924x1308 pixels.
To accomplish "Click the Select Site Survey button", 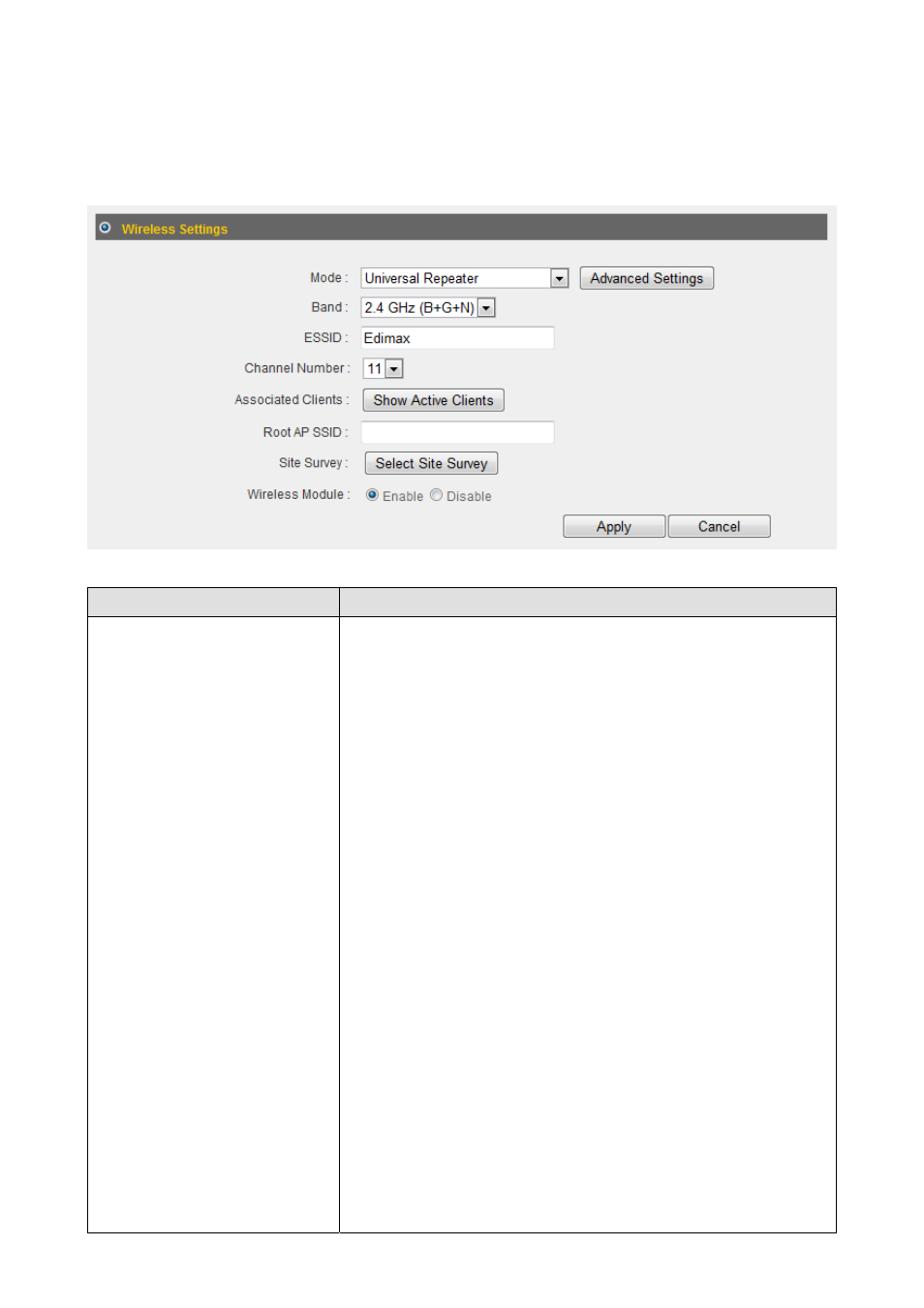I will coord(431,463).
